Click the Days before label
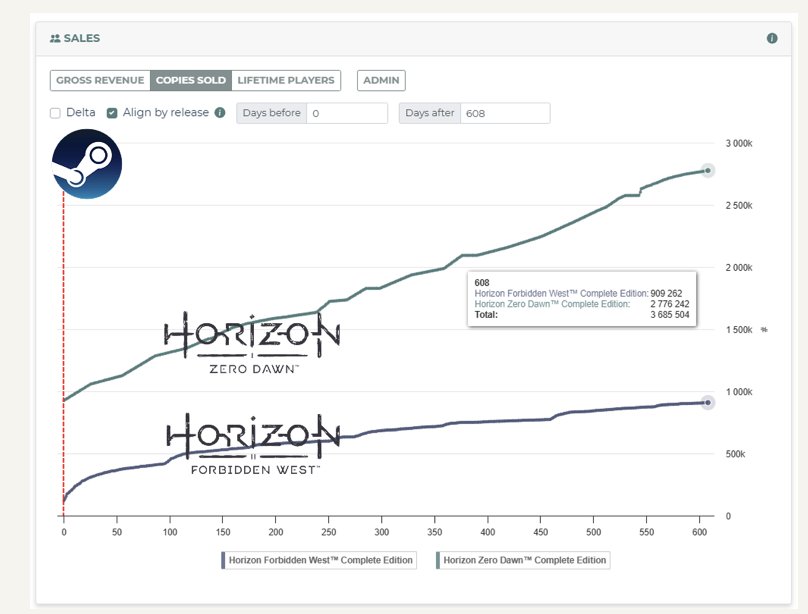Viewport: 808px width, 614px height. (x=272, y=113)
